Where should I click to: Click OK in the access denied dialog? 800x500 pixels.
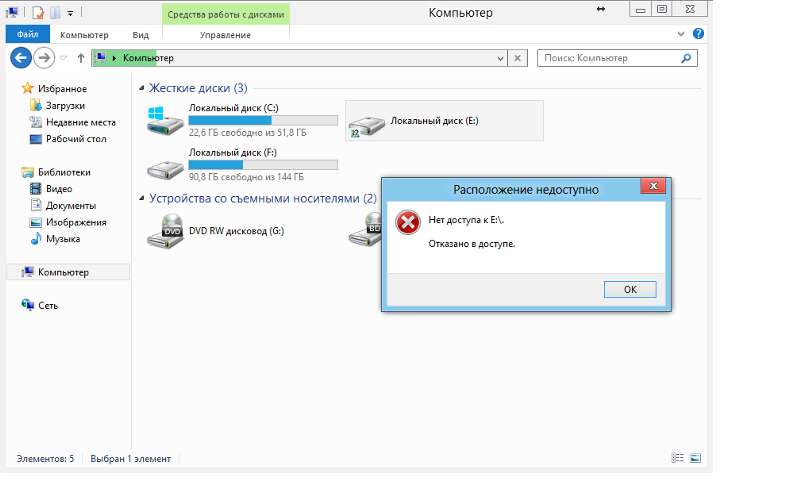[x=630, y=289]
